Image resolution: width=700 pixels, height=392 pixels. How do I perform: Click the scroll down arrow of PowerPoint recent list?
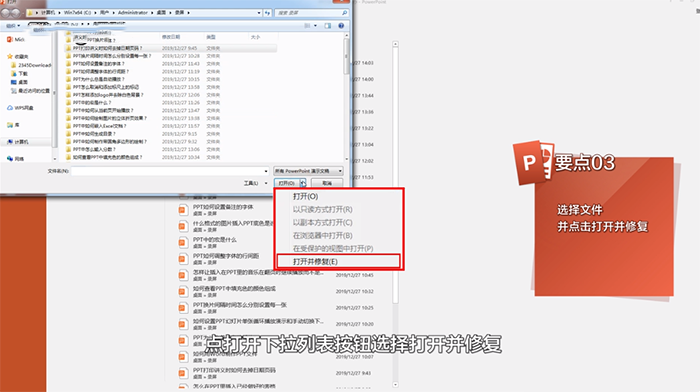[x=396, y=384]
